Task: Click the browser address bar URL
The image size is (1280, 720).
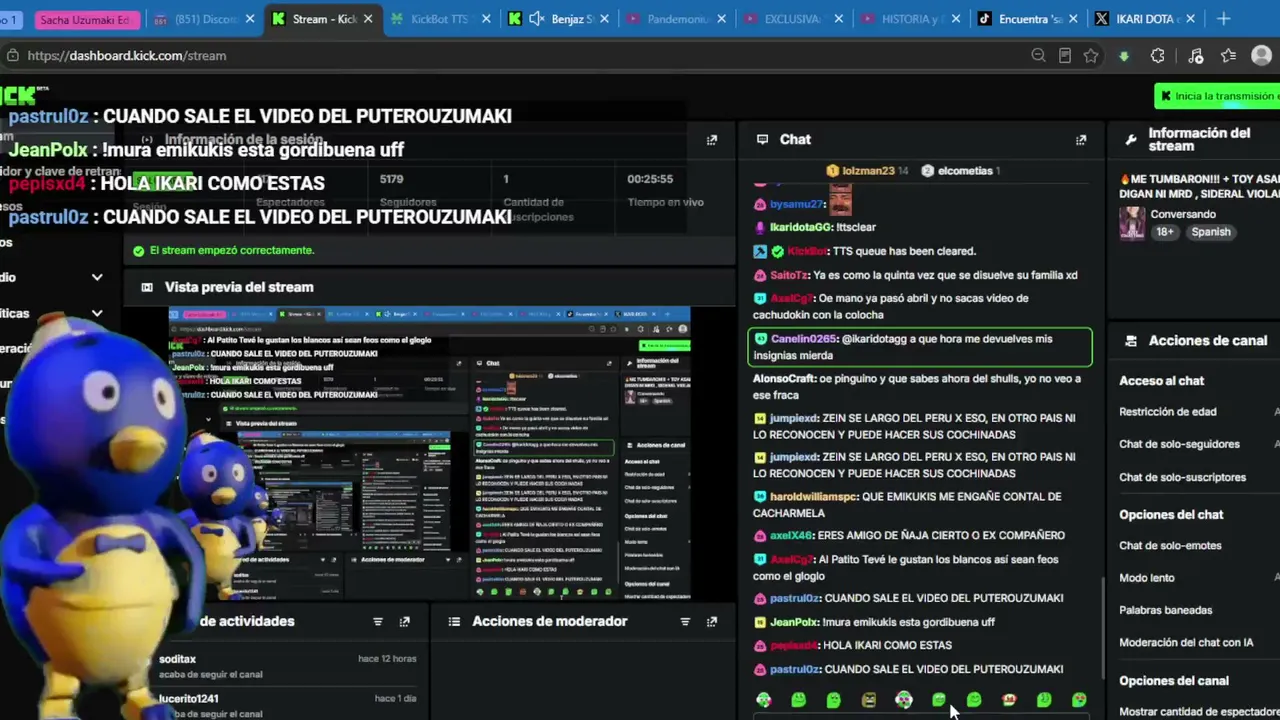Action: pos(127,56)
